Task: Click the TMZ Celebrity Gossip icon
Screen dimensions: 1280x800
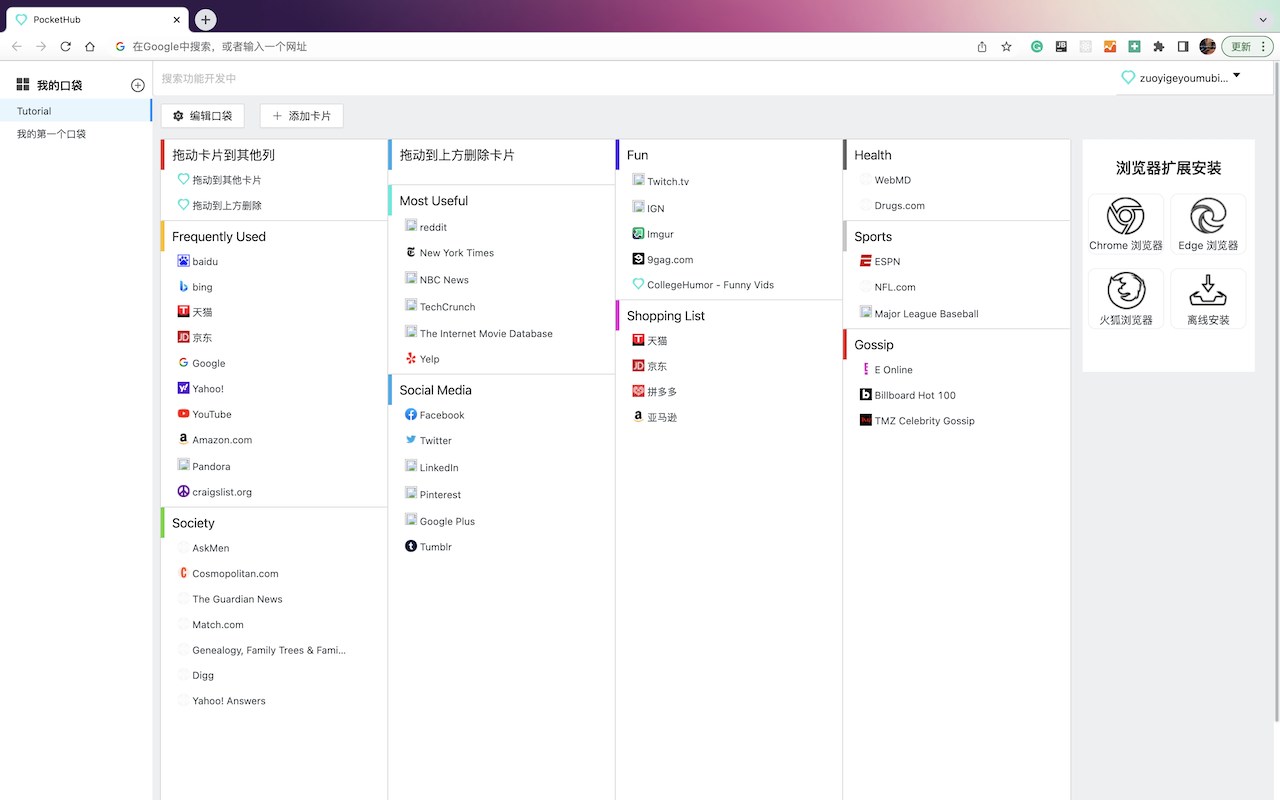Action: 866,420
